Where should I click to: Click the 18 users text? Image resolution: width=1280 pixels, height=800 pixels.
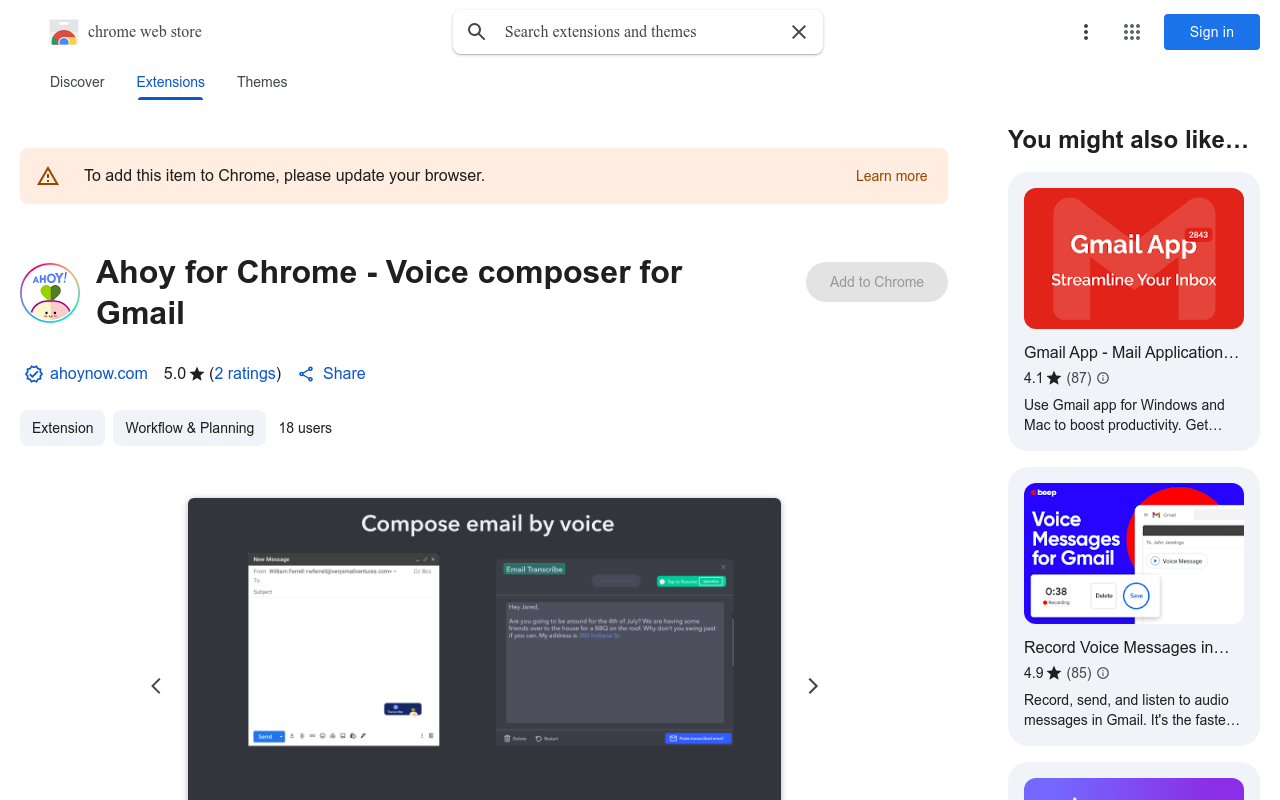point(305,428)
